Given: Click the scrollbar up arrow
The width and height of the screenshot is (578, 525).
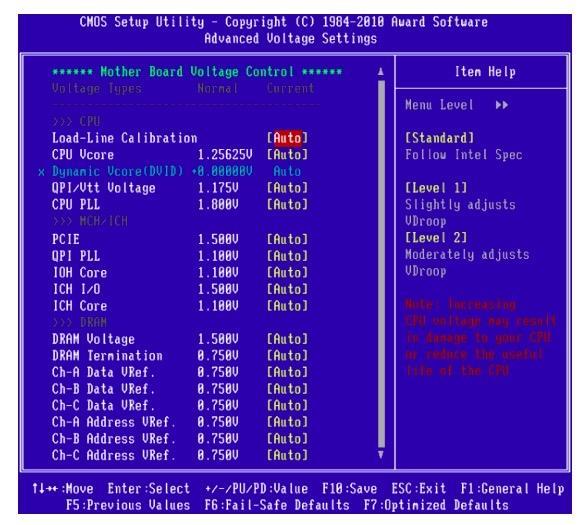Looking at the screenshot, I should coord(381,72).
